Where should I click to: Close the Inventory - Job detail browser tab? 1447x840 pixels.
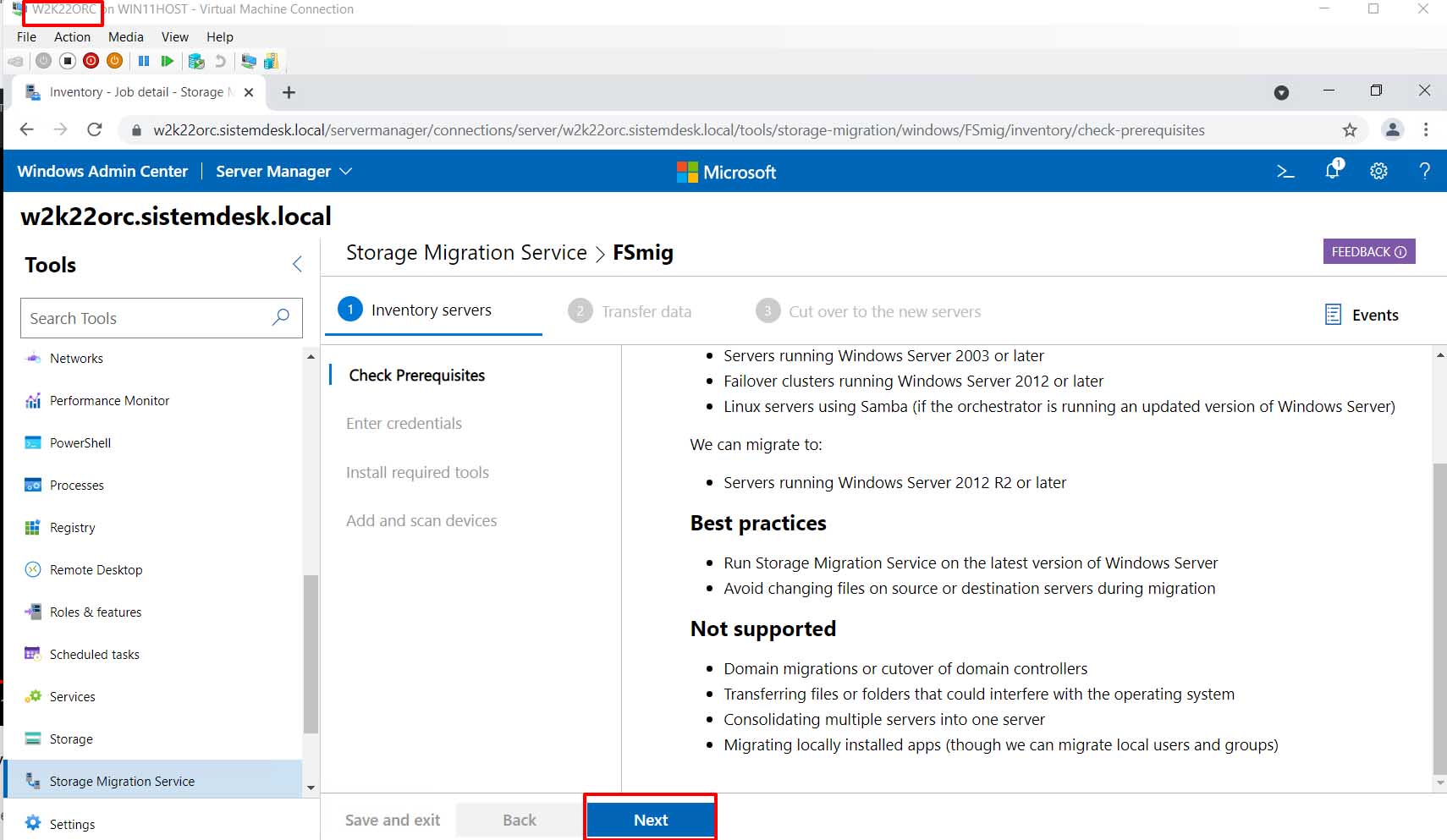(249, 92)
